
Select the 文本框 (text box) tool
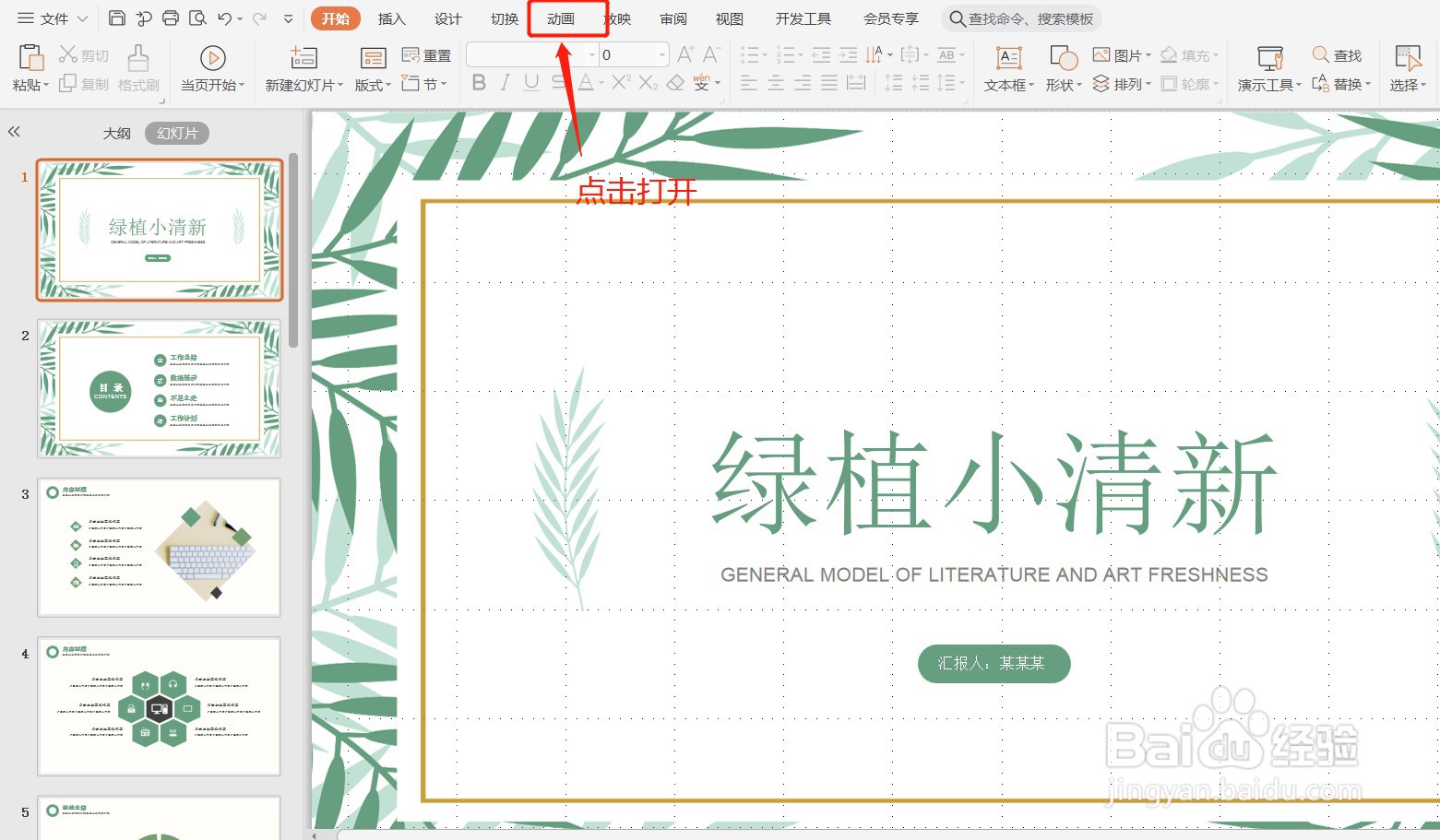pyautogui.click(x=1007, y=69)
